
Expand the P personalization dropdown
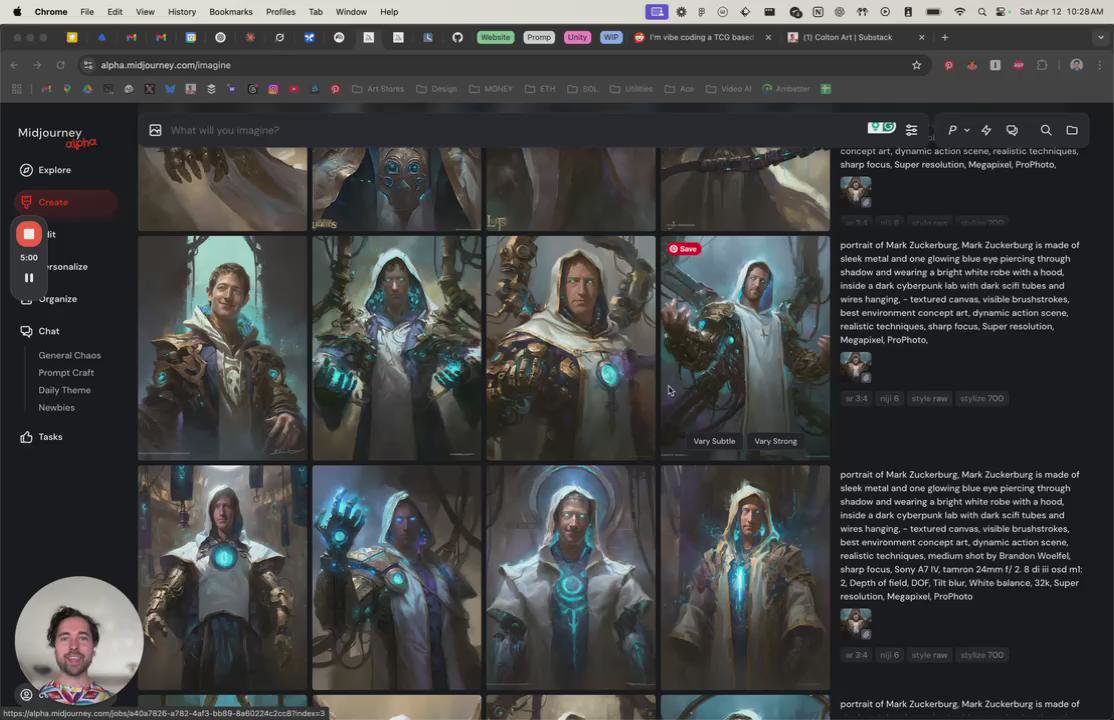(x=958, y=130)
